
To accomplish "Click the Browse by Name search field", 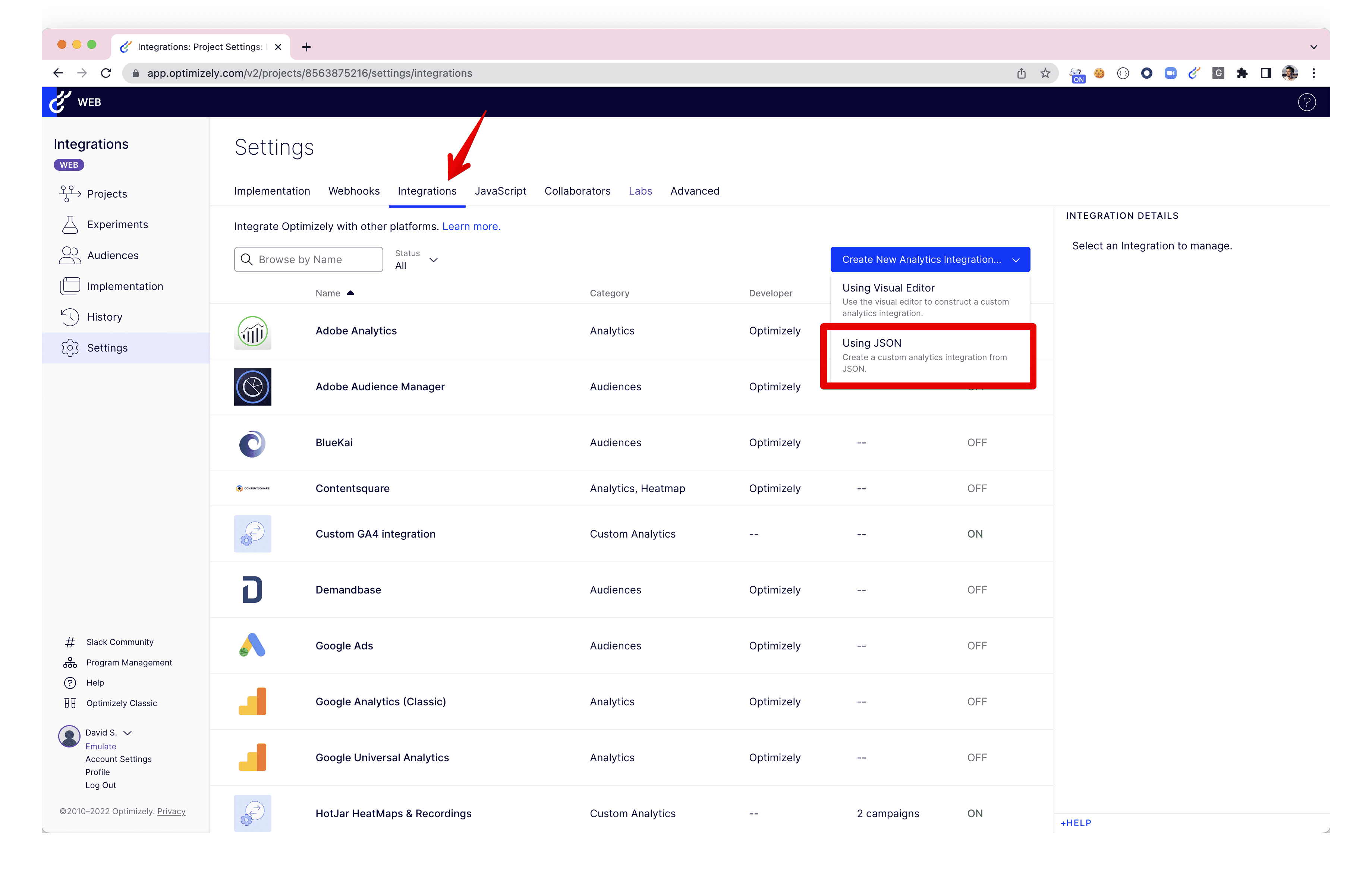I will pyautogui.click(x=308, y=259).
